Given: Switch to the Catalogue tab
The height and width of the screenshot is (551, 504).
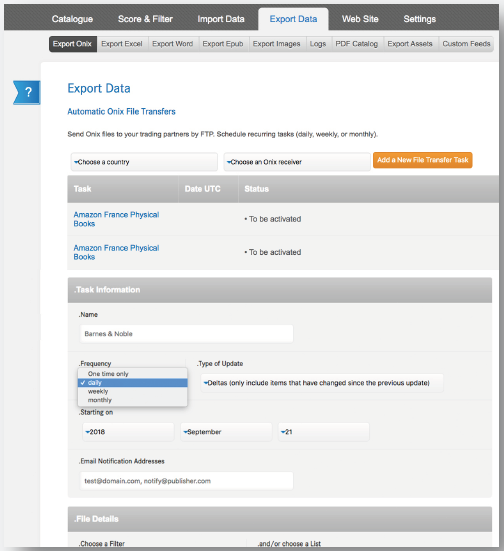Looking at the screenshot, I should click(x=72, y=19).
